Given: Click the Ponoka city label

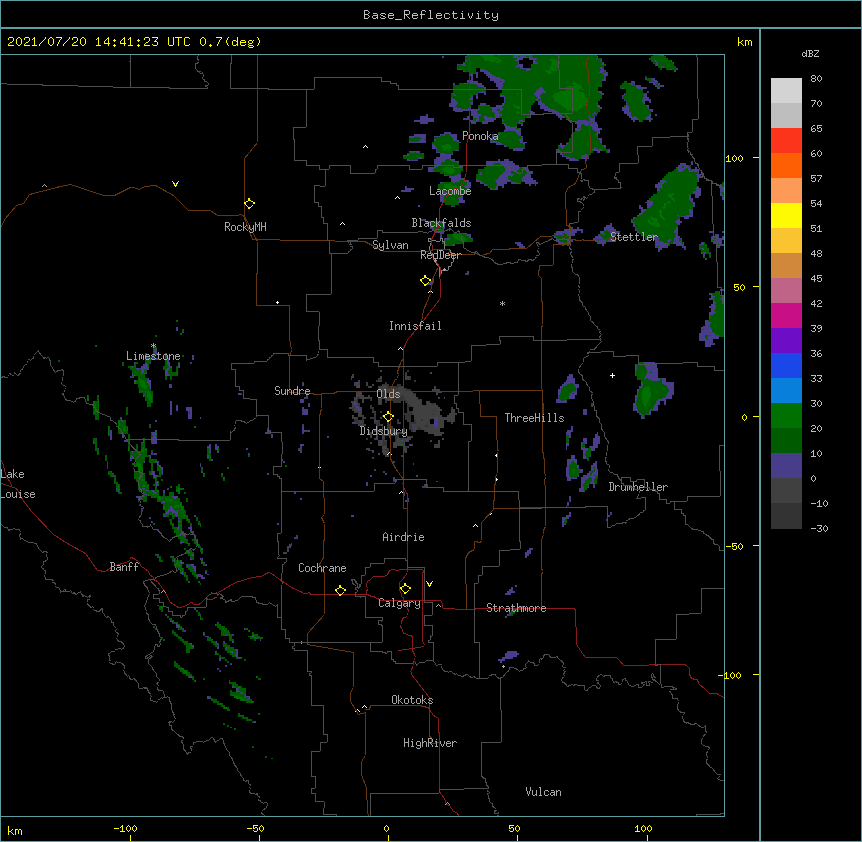Looking at the screenshot, I should (480, 136).
